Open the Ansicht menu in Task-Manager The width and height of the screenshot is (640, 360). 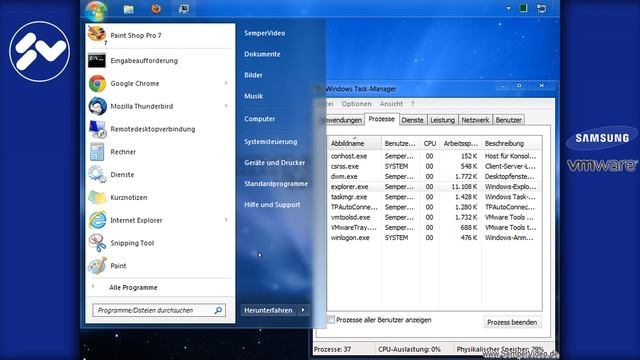pyautogui.click(x=391, y=104)
